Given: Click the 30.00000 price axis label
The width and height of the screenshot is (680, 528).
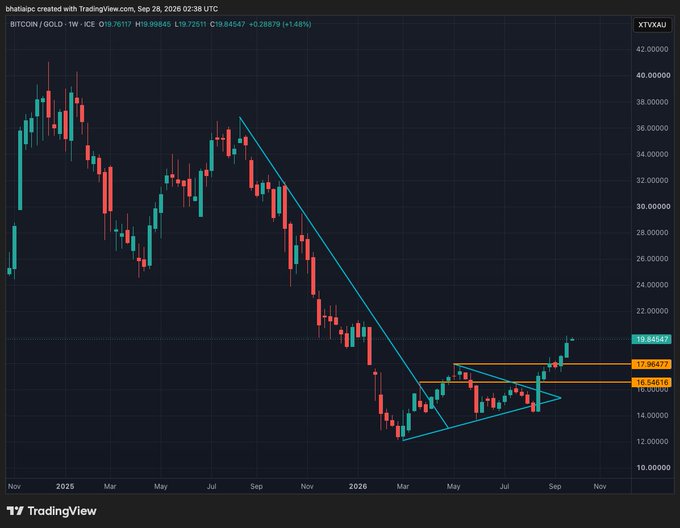Looking at the screenshot, I should pos(653,206).
